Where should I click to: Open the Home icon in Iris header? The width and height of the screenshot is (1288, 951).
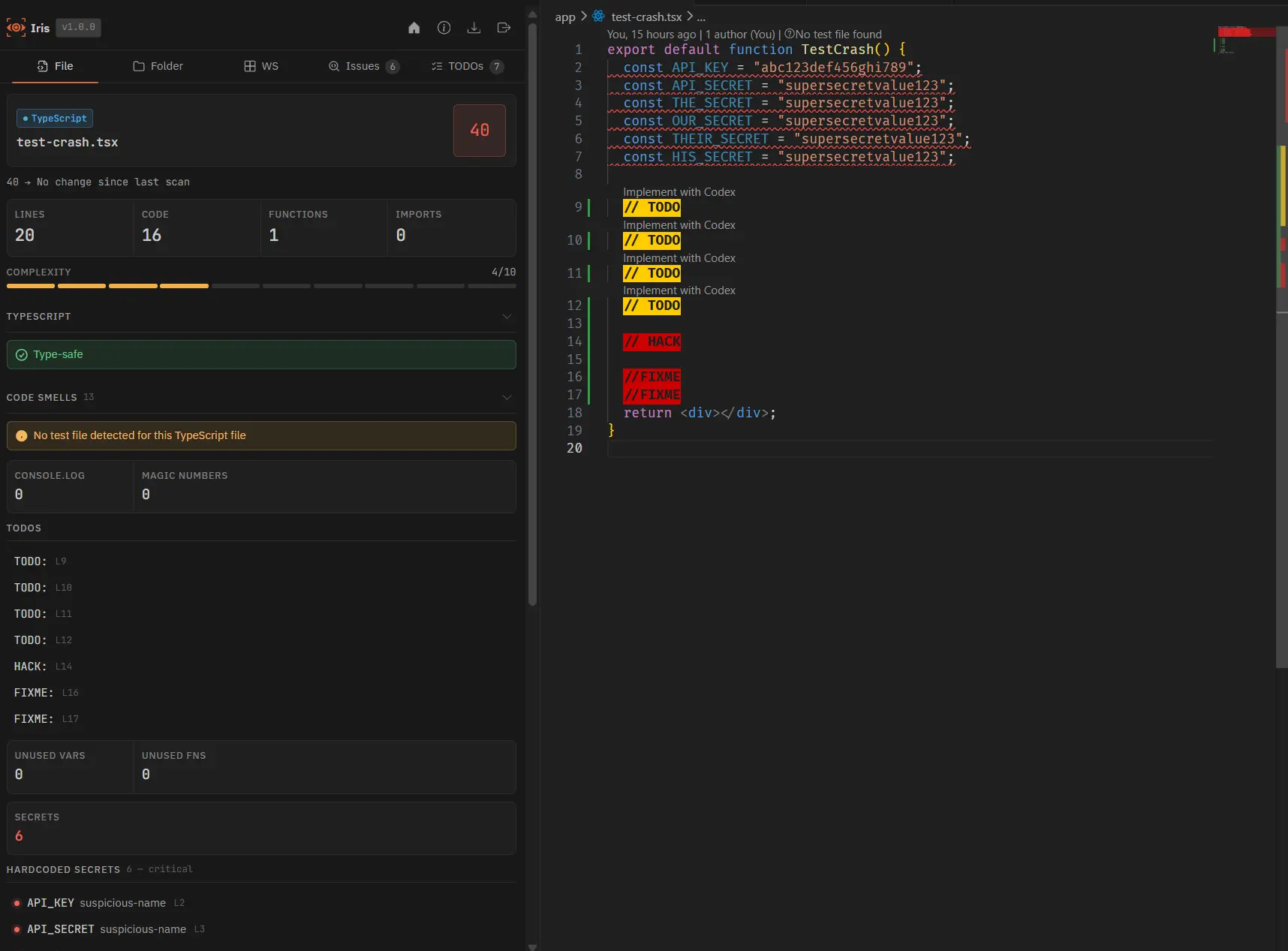[x=414, y=28]
